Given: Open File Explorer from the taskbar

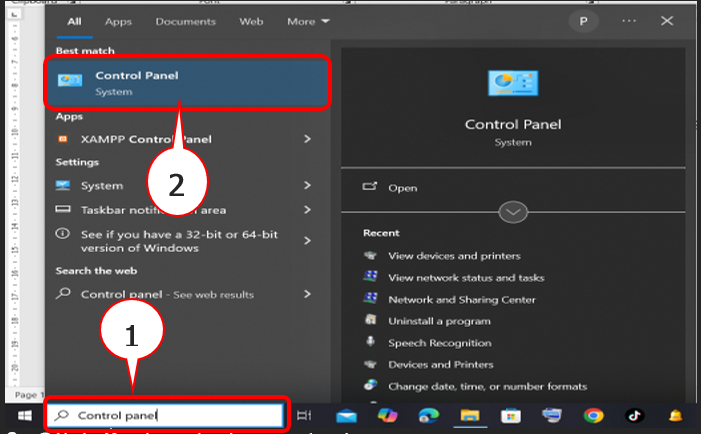Looking at the screenshot, I should (469, 415).
